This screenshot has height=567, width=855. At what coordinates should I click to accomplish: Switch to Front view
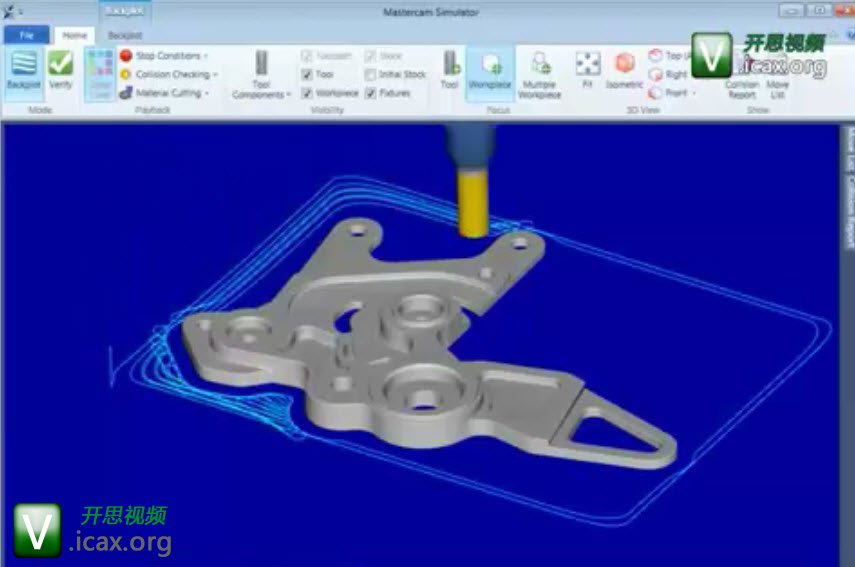tap(669, 93)
